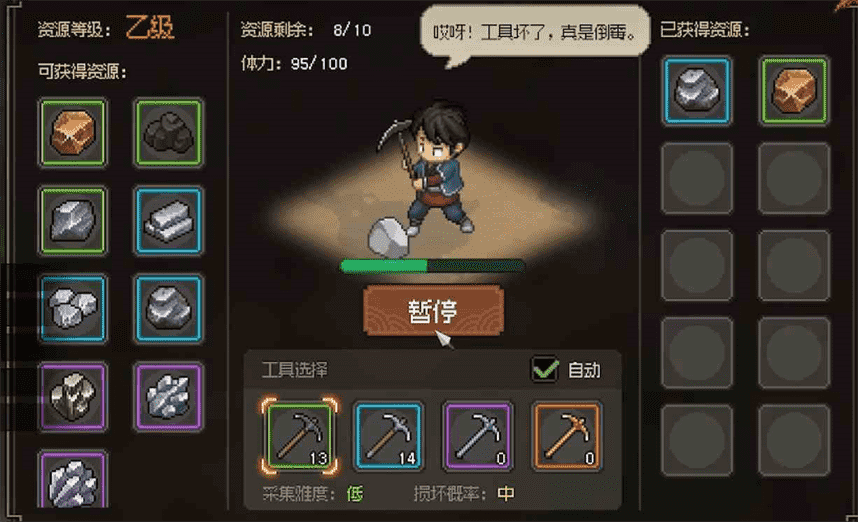Click the black coal resource icon
The image size is (858, 522).
169,132
